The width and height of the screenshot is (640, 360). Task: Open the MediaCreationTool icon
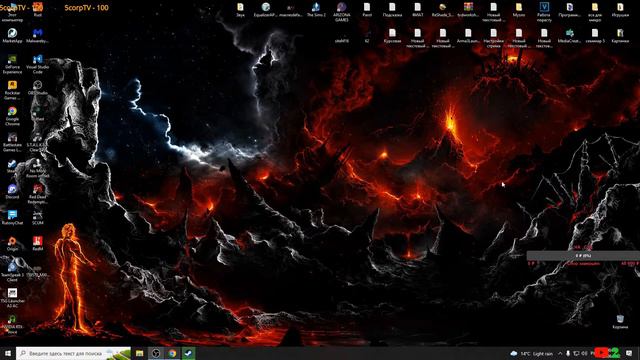pyautogui.click(x=569, y=36)
